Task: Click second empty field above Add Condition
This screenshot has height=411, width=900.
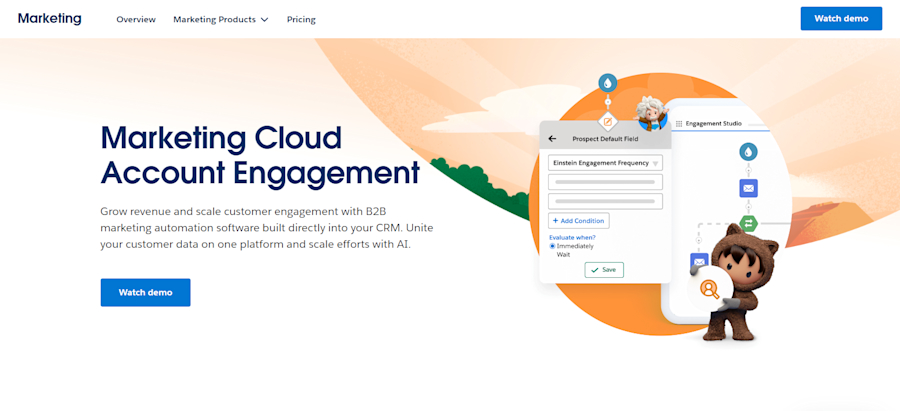Action: (x=605, y=201)
